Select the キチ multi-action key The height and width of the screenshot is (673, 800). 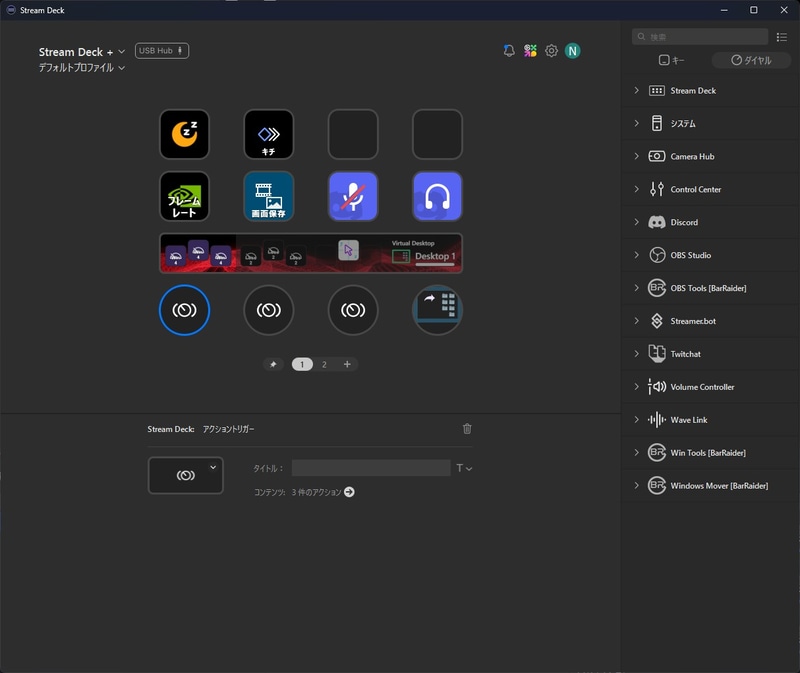point(268,134)
